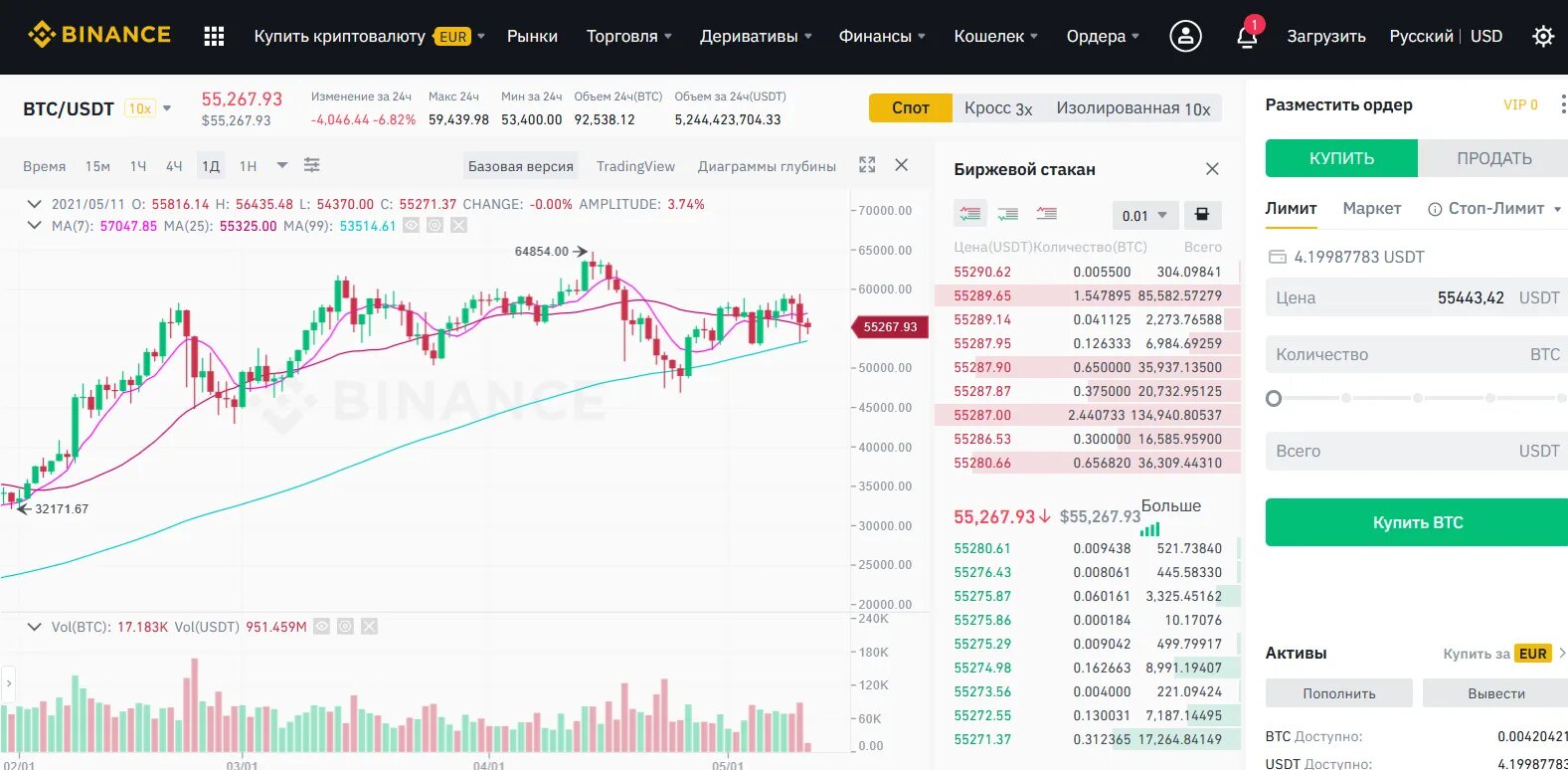Expand the Купить криптовалюту menu

[x=369, y=37]
